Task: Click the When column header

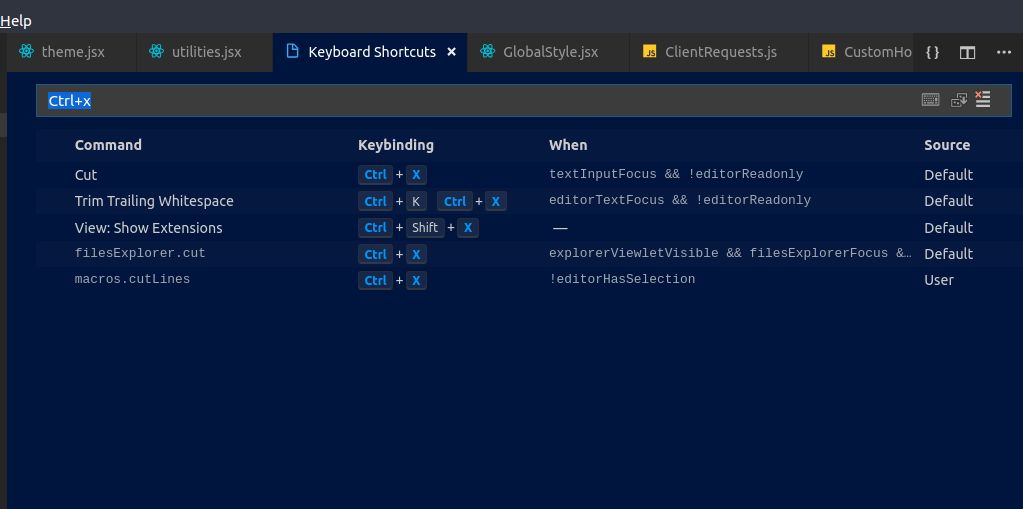Action: pyautogui.click(x=568, y=145)
